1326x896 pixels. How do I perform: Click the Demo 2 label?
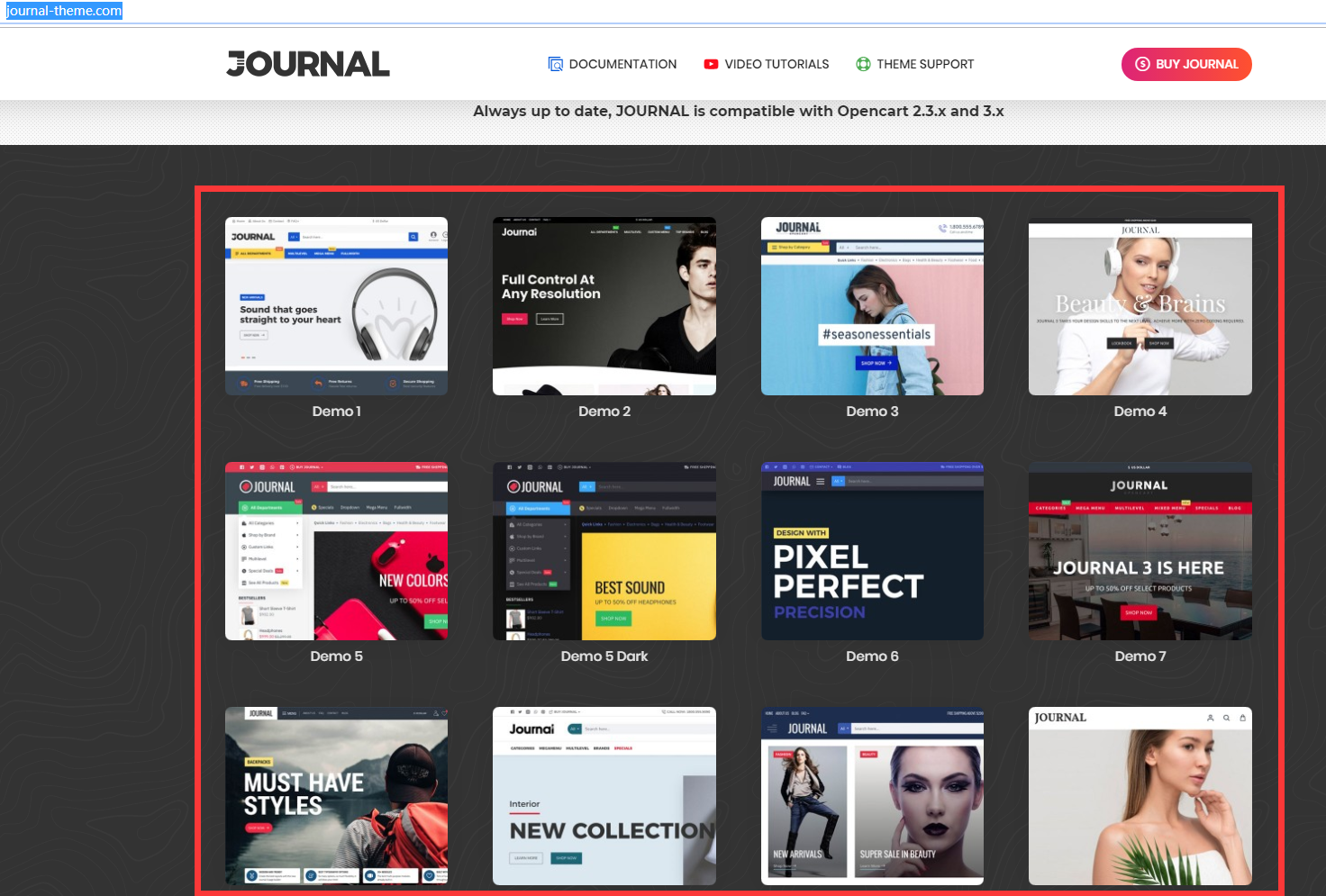(604, 412)
